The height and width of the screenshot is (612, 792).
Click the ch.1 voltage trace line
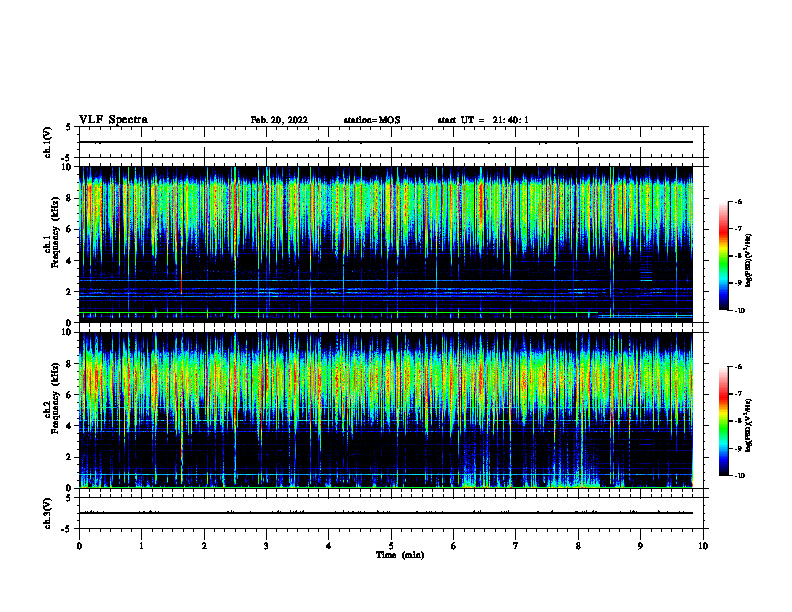click(386, 142)
